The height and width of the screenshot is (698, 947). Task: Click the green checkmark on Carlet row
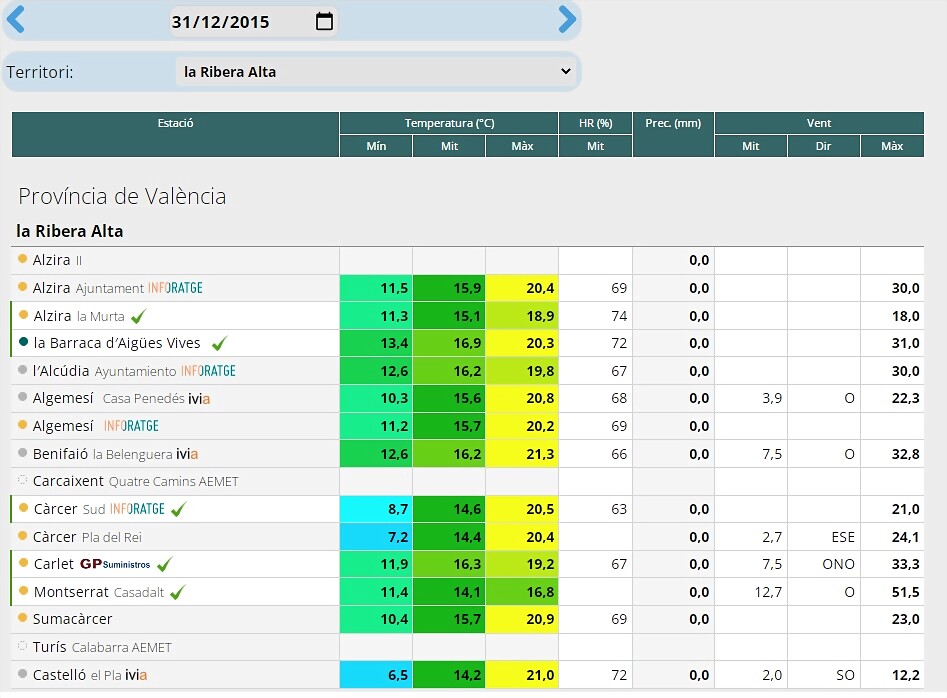pos(164,565)
